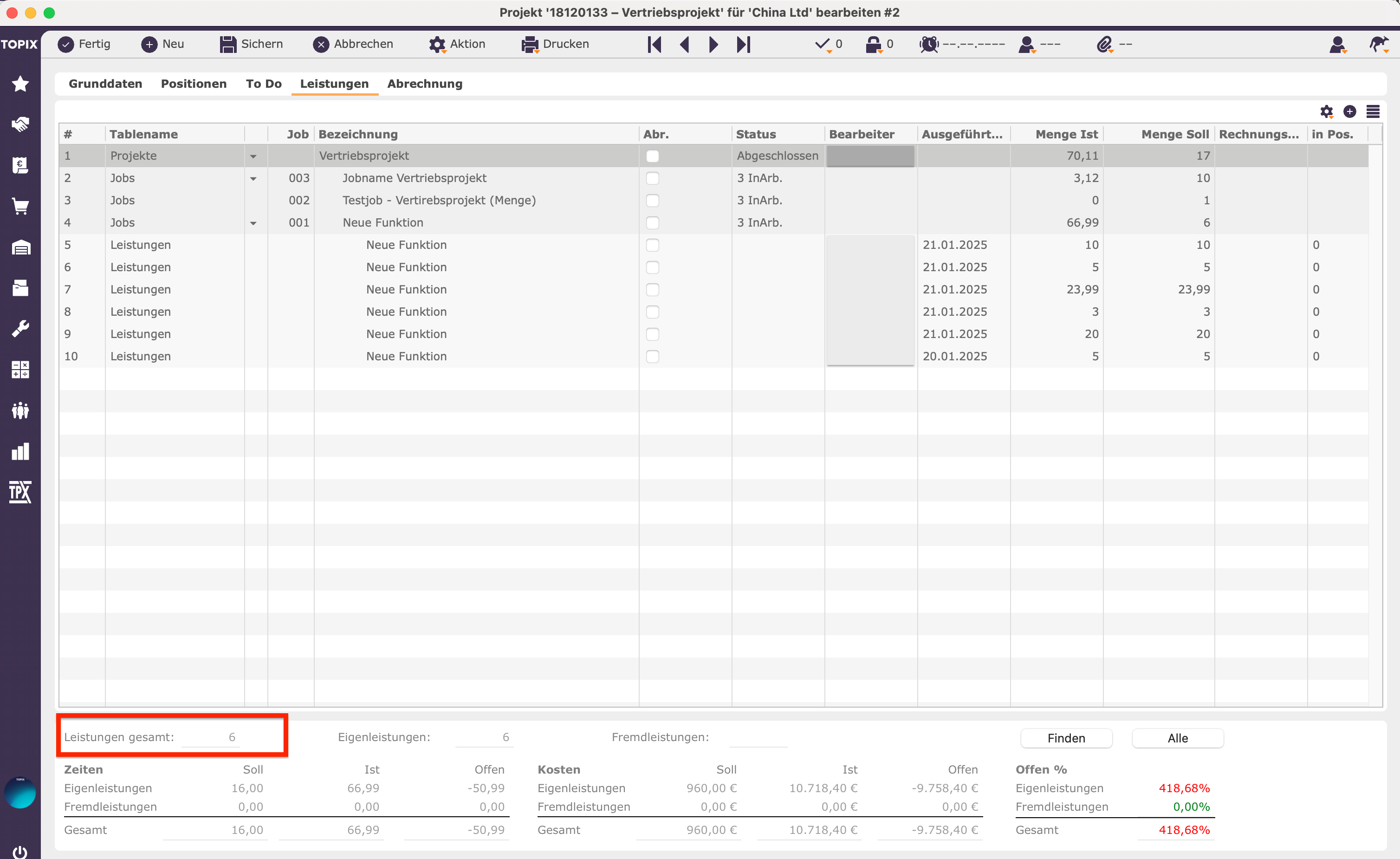
Task: Click the Abgeschlossen status cell
Action: click(778, 156)
